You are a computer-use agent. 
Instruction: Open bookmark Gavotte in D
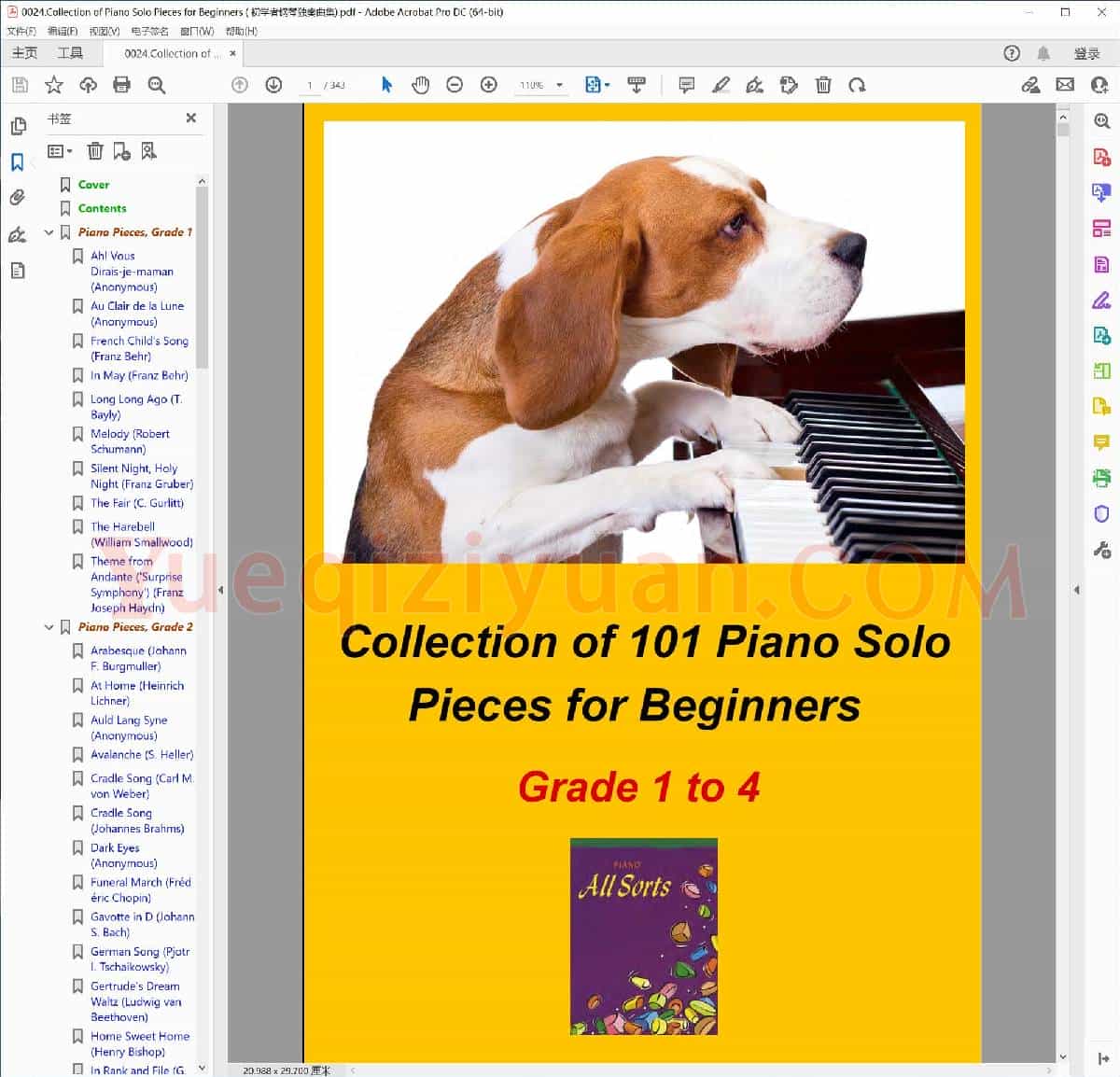pos(142,924)
